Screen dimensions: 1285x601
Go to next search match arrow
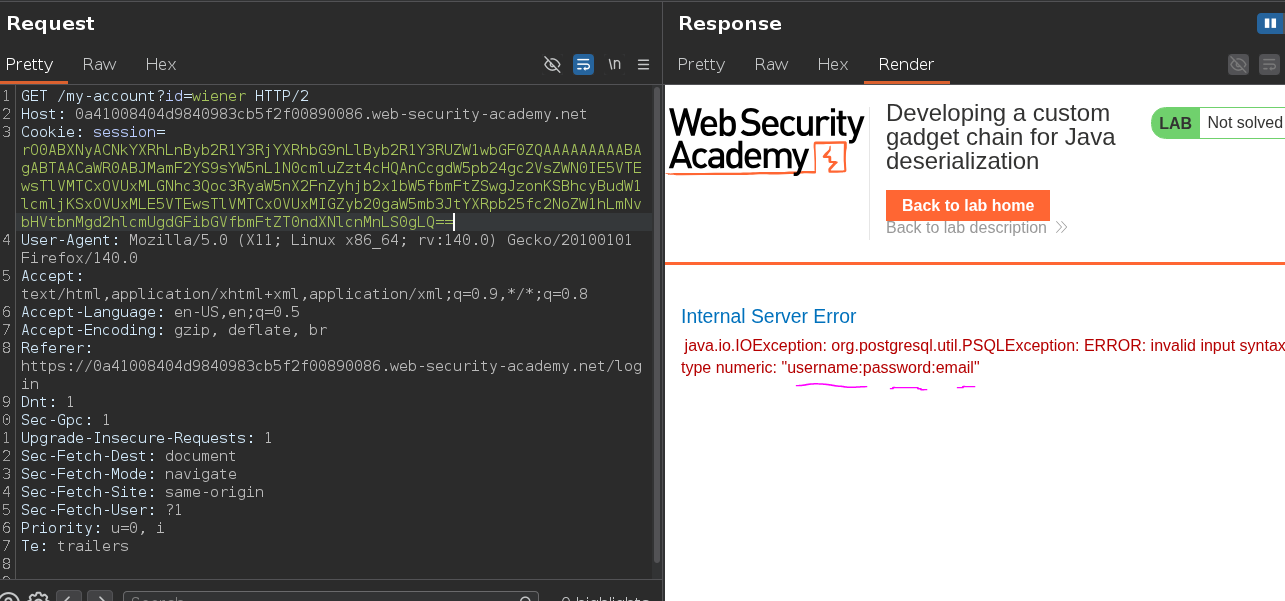point(99,598)
